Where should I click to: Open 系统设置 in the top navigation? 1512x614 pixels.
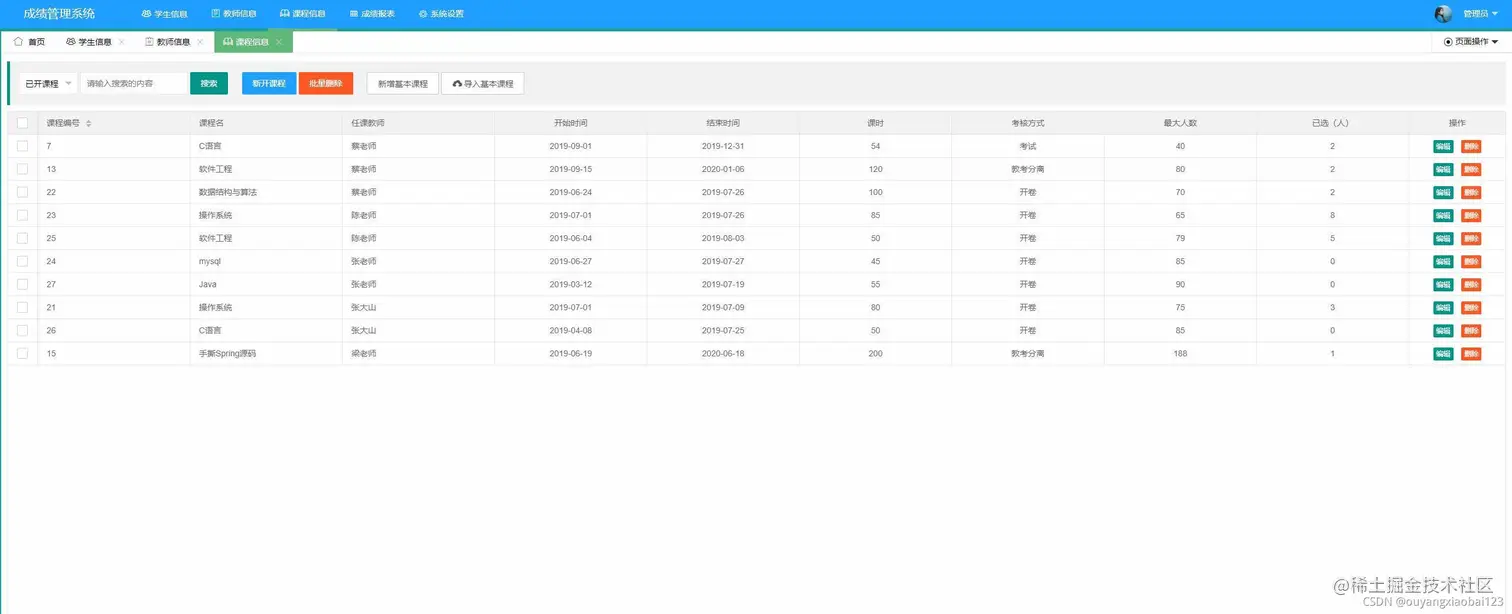pyautogui.click(x=441, y=14)
